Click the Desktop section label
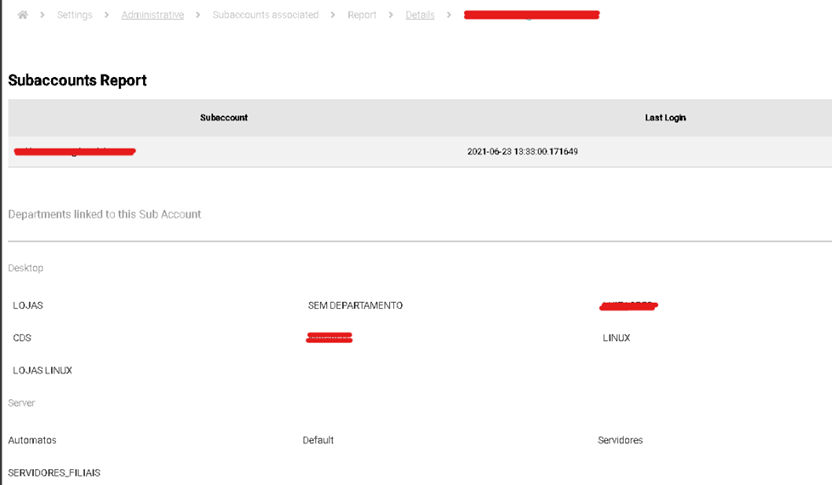 (x=25, y=268)
